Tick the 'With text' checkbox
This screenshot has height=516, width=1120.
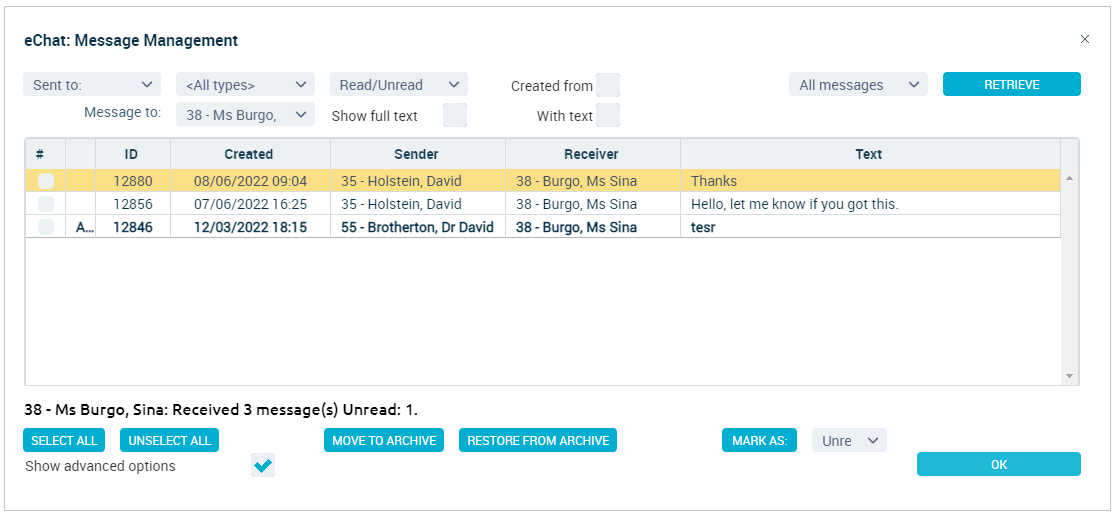click(x=608, y=115)
